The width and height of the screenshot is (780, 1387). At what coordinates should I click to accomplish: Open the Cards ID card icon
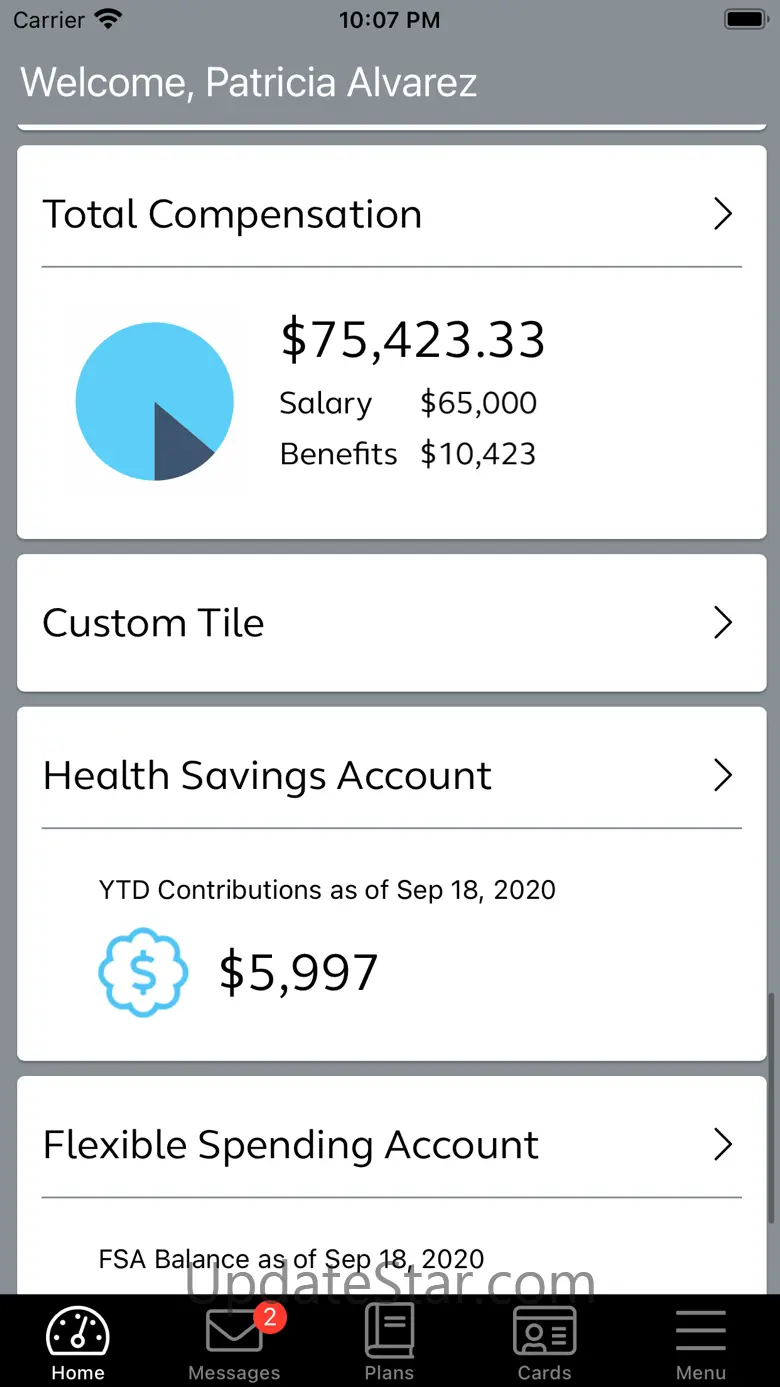(x=544, y=1332)
